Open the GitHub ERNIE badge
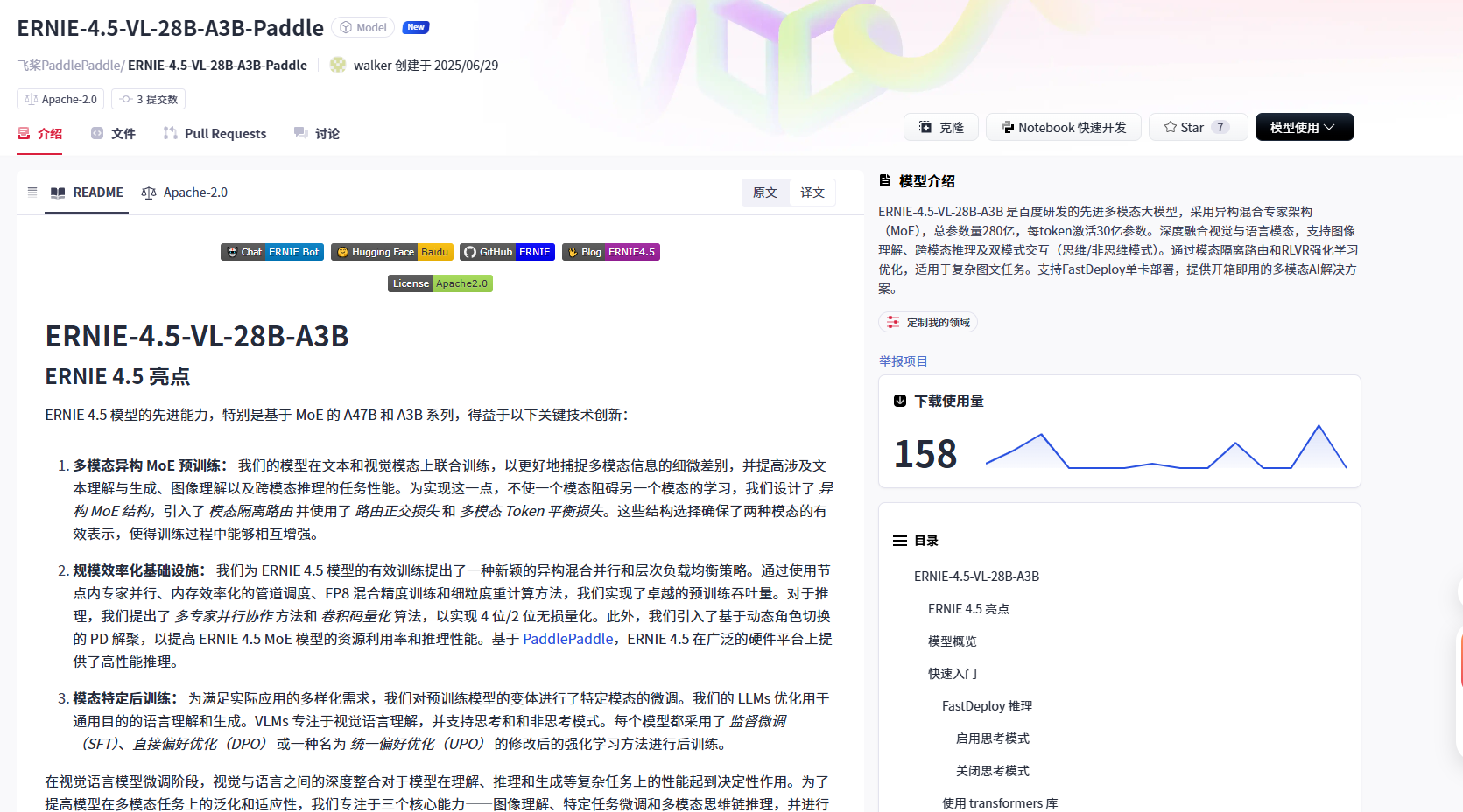This screenshot has height=812, width=1463. pyautogui.click(x=507, y=252)
